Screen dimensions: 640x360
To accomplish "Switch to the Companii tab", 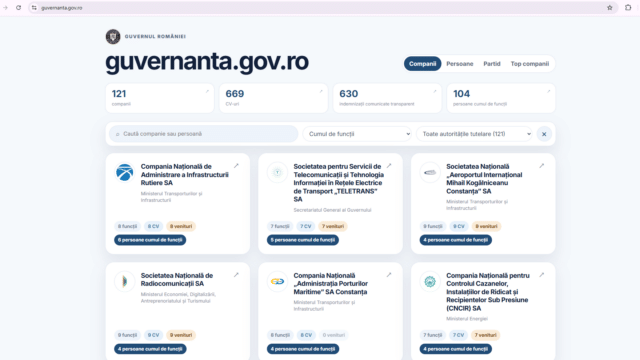I will pos(422,64).
